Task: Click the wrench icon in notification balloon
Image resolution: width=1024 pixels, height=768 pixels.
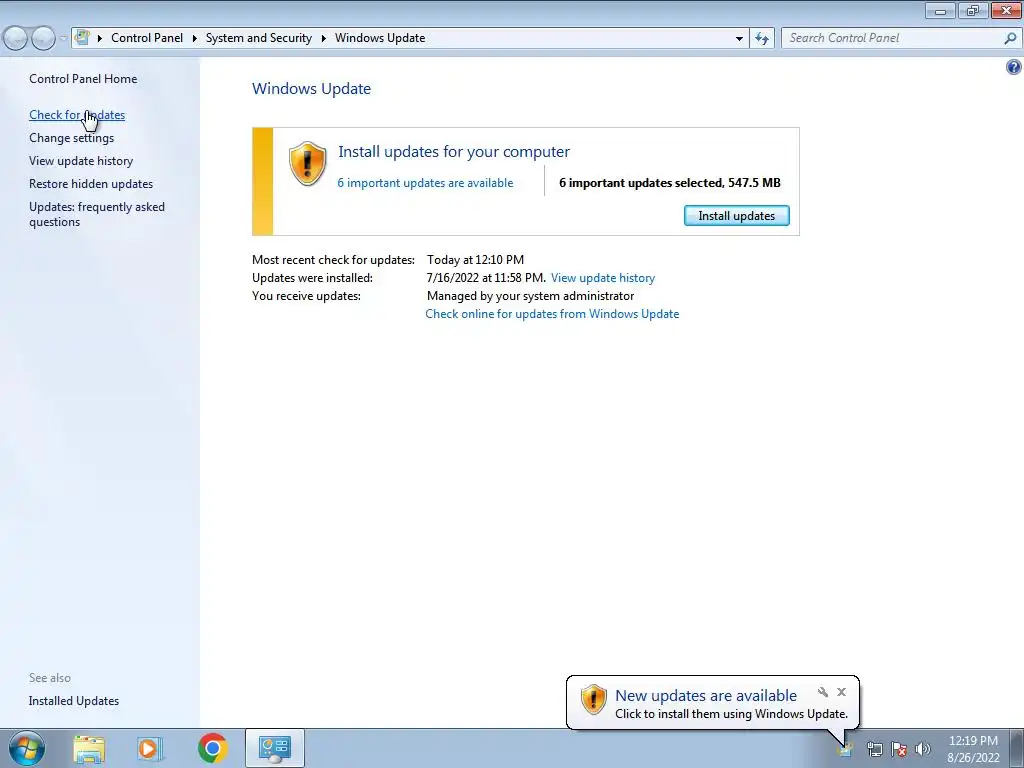Action: [x=823, y=692]
